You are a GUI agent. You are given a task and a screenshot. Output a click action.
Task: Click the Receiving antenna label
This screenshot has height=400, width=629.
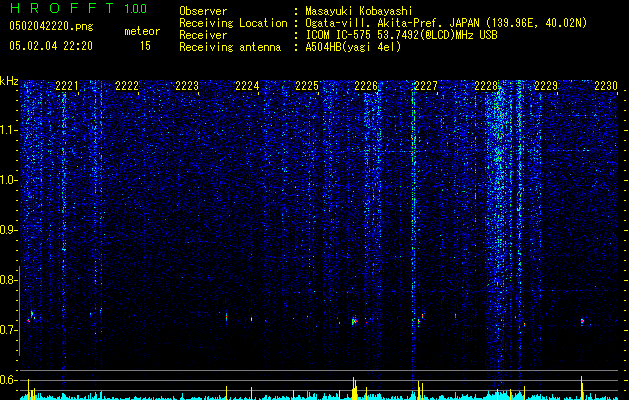230,47
